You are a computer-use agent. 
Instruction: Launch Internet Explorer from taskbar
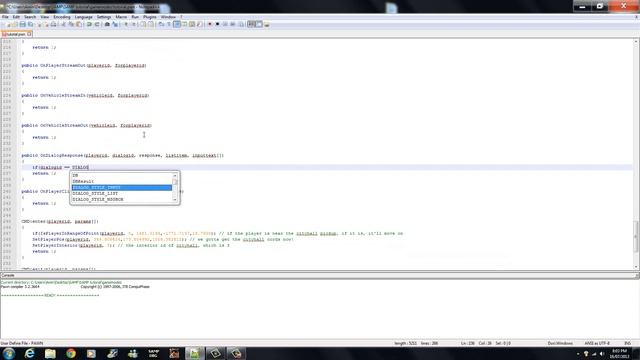(29, 353)
